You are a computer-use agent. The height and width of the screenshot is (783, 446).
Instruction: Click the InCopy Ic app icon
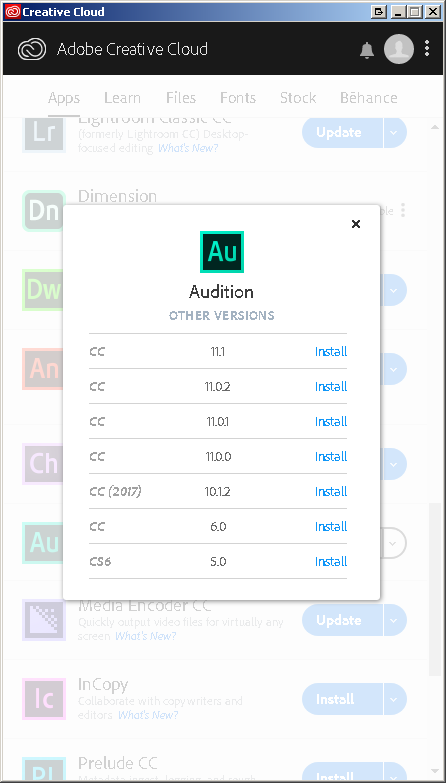[x=44, y=699]
